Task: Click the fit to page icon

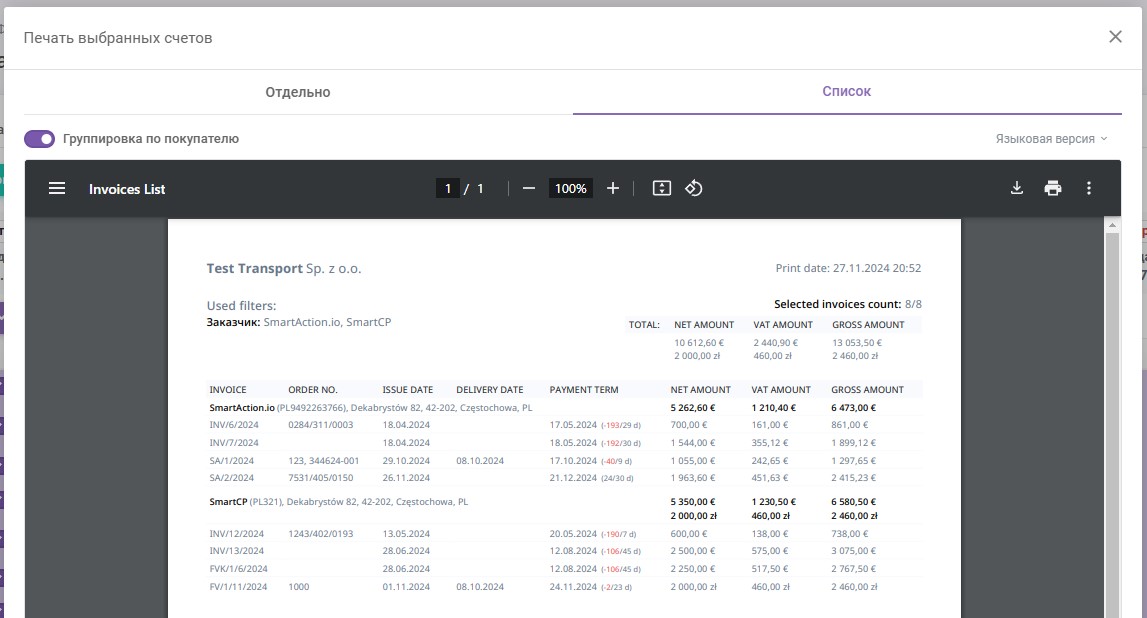Action: 661,189
